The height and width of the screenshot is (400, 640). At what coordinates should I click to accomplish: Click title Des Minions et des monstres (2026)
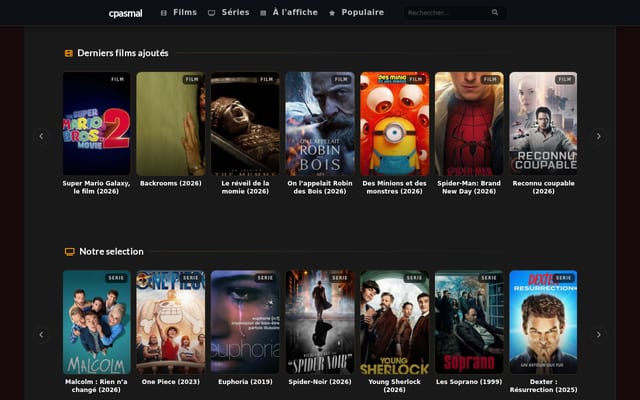(394, 187)
